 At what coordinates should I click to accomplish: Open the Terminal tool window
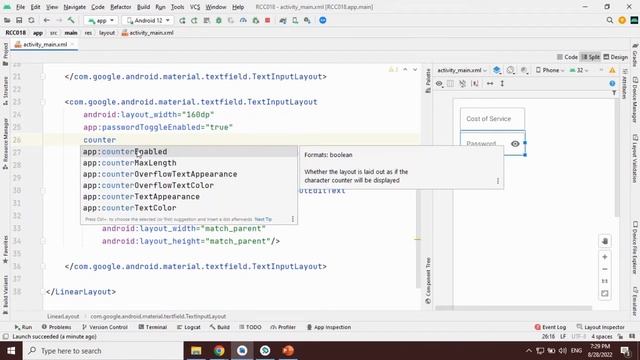coord(153,327)
